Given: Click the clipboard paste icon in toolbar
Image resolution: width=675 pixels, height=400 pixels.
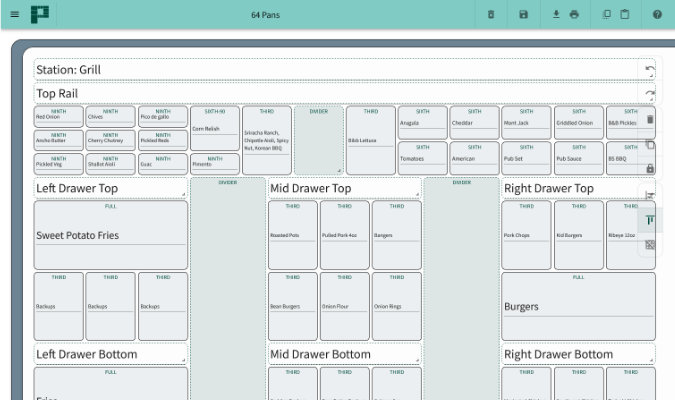Looking at the screenshot, I should click(x=625, y=14).
